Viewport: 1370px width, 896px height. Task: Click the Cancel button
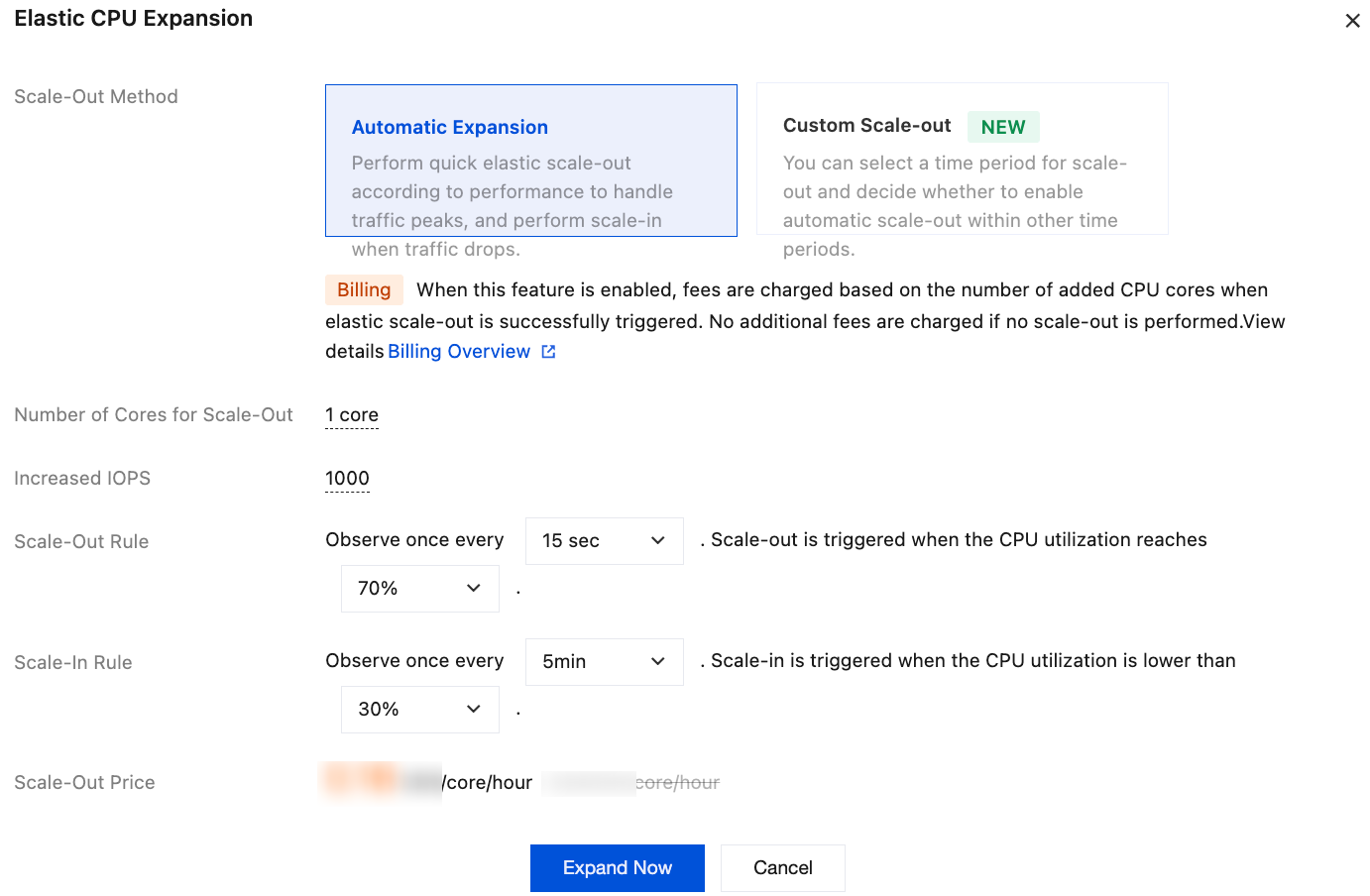pyautogui.click(x=783, y=868)
